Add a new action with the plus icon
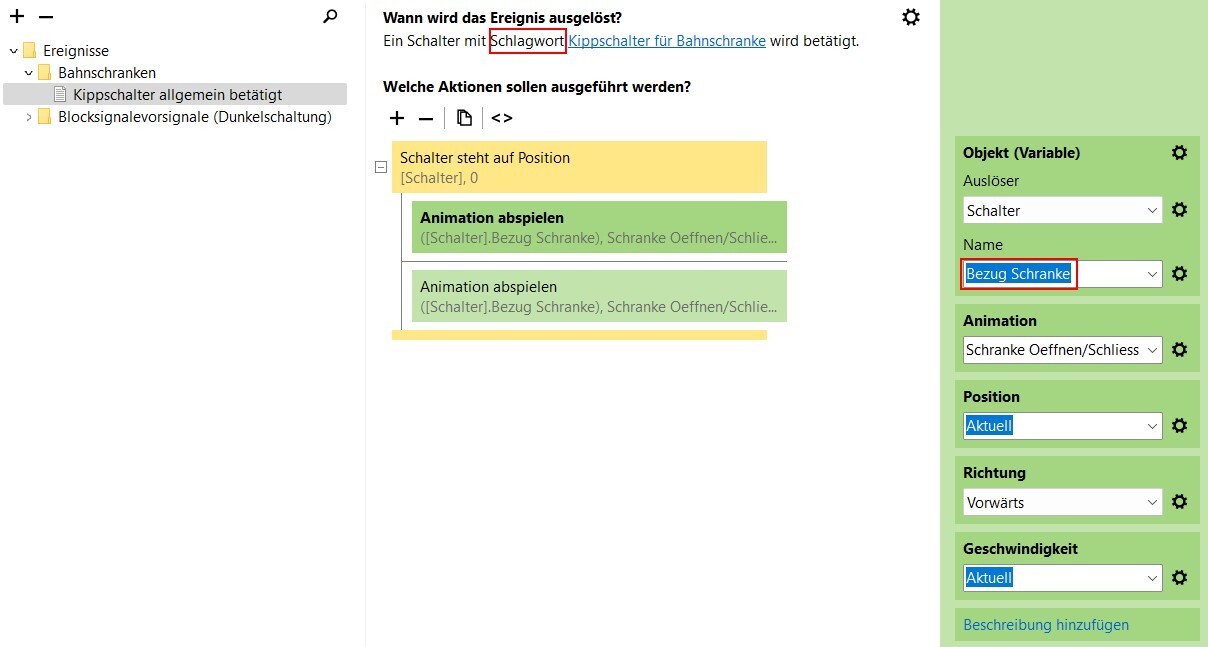The width and height of the screenshot is (1208, 647). click(397, 118)
